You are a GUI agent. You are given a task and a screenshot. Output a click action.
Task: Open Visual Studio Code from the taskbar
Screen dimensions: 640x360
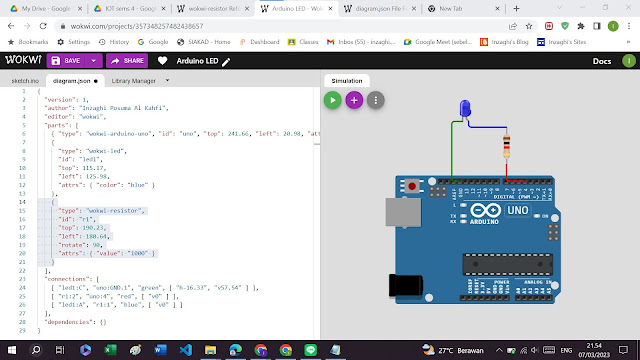click(186, 350)
